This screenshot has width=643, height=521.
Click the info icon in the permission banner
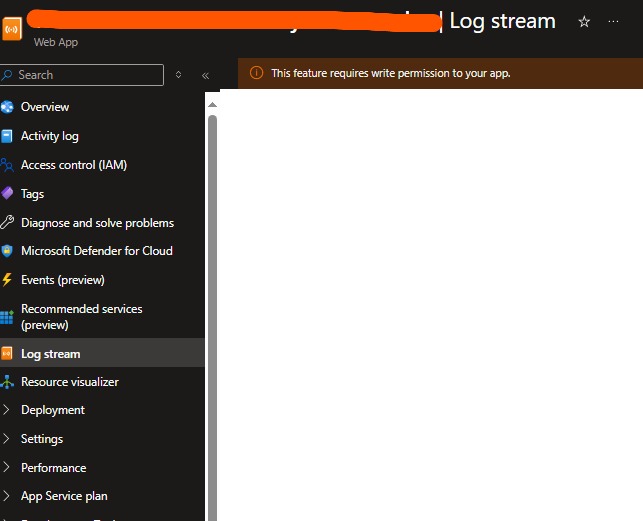coord(256,73)
